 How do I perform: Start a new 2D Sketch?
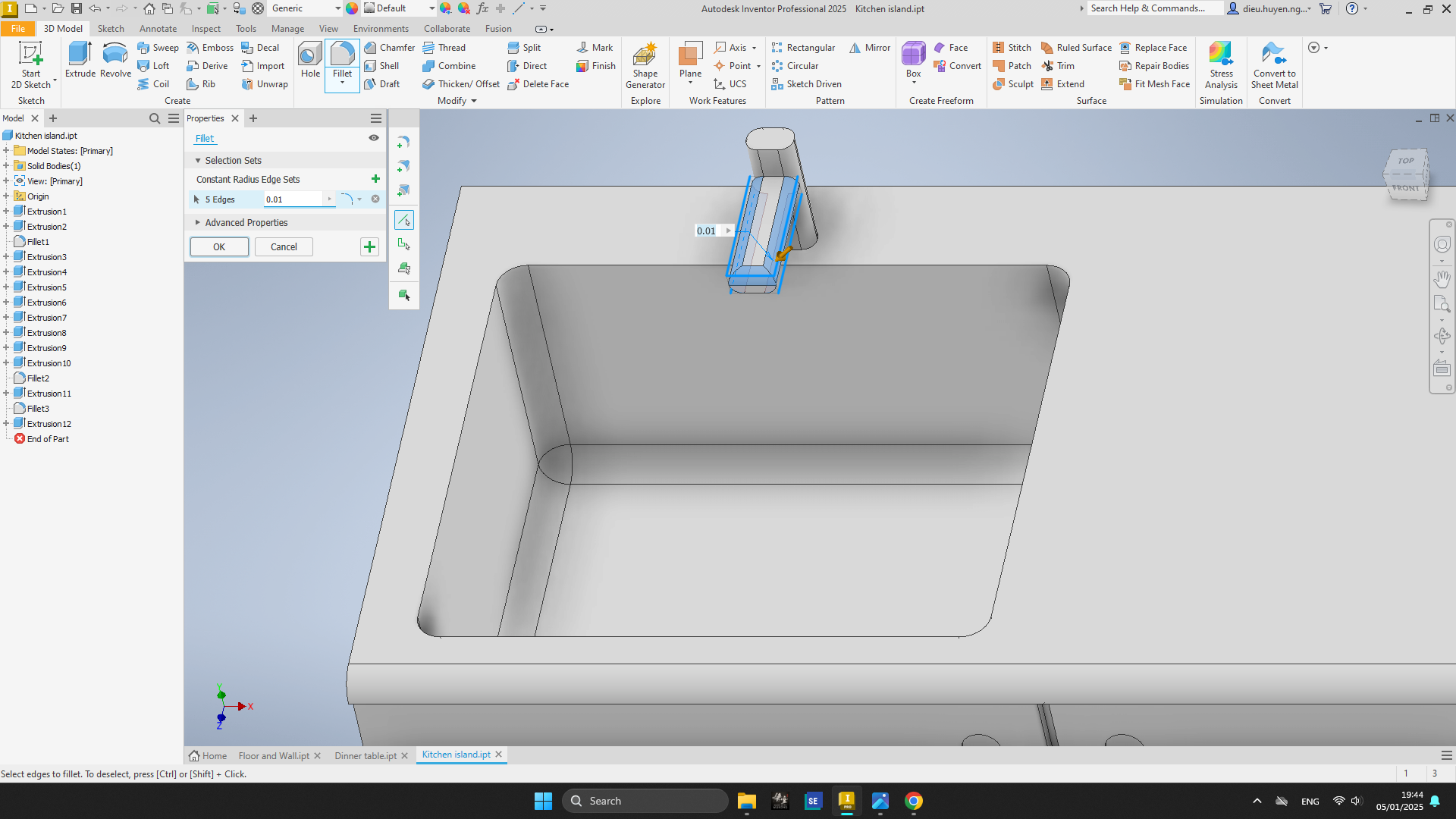click(x=31, y=65)
